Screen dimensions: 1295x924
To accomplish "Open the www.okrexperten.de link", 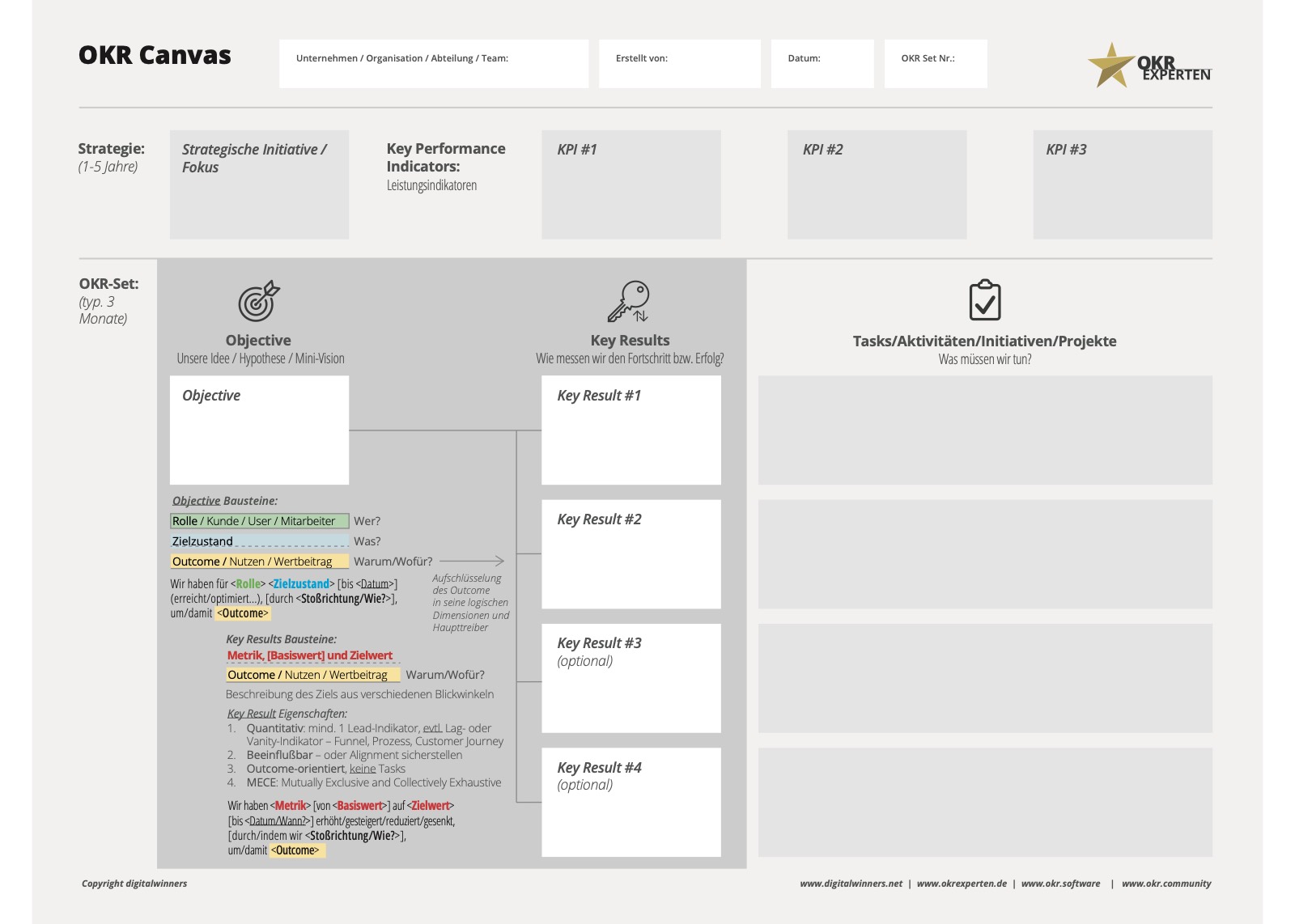I will 962,884.
